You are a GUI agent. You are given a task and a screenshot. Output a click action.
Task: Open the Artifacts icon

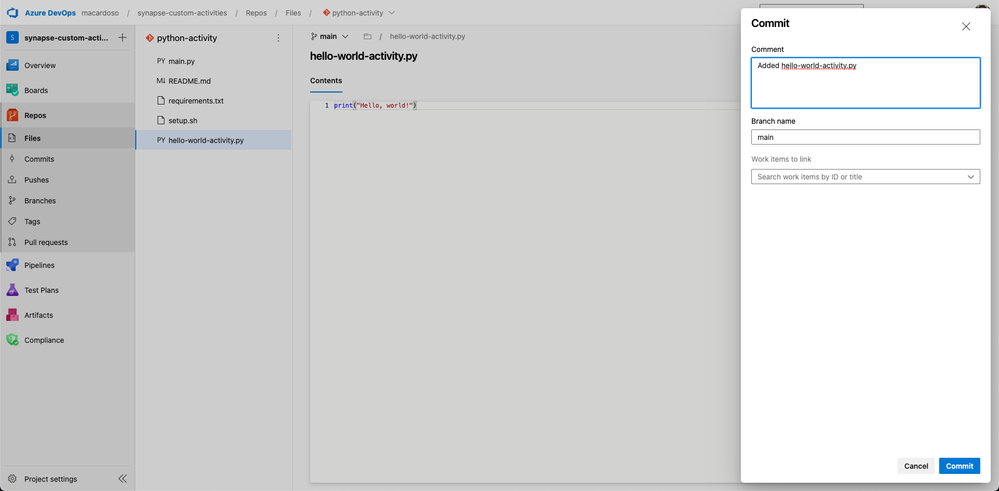tap(11, 315)
